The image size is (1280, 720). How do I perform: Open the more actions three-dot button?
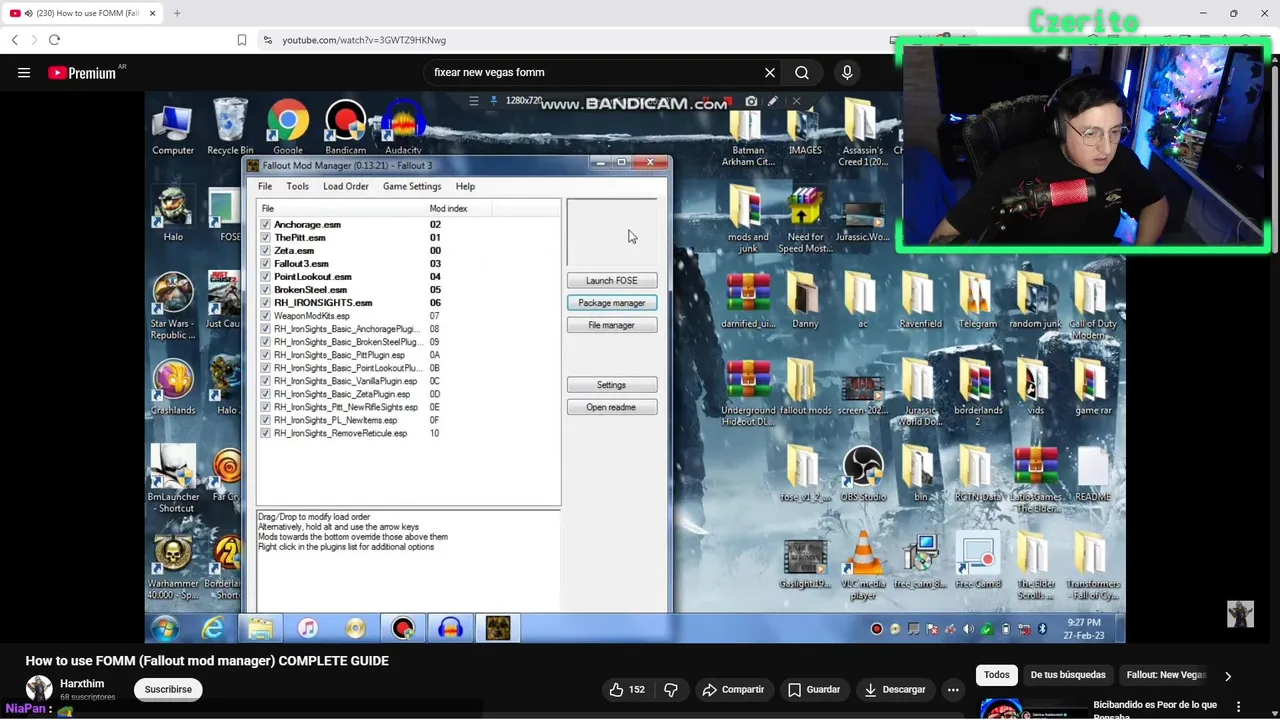953,690
